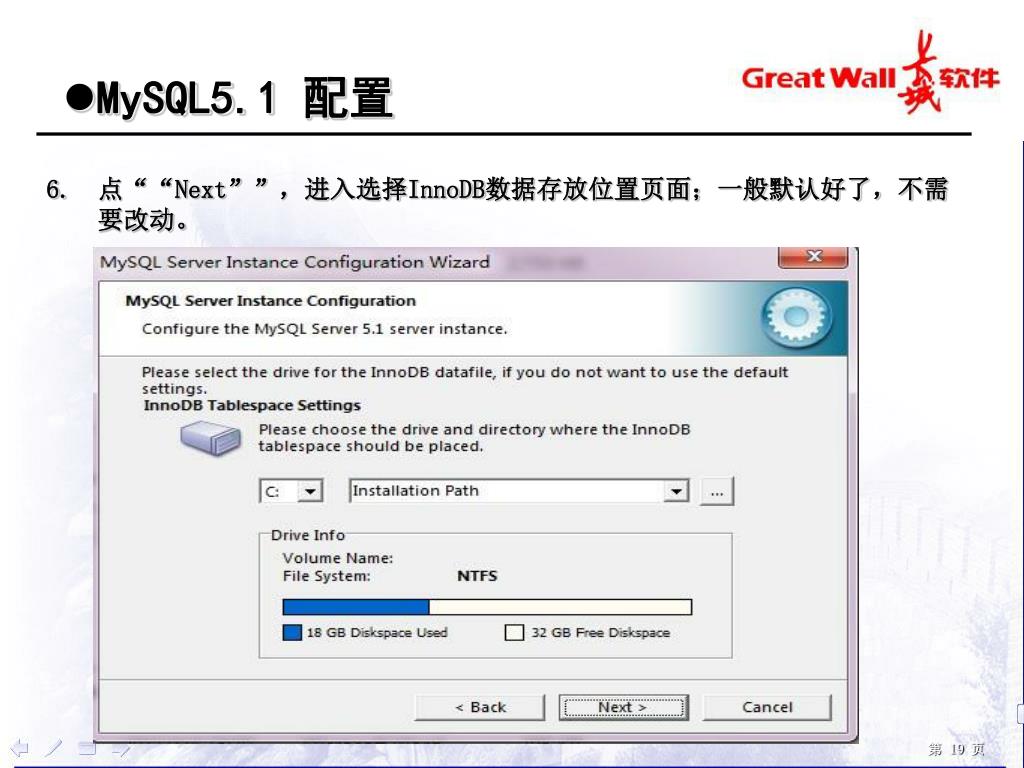Click the white Free Diskspace swatch
Screen dimensions: 1024x768
pos(514,632)
